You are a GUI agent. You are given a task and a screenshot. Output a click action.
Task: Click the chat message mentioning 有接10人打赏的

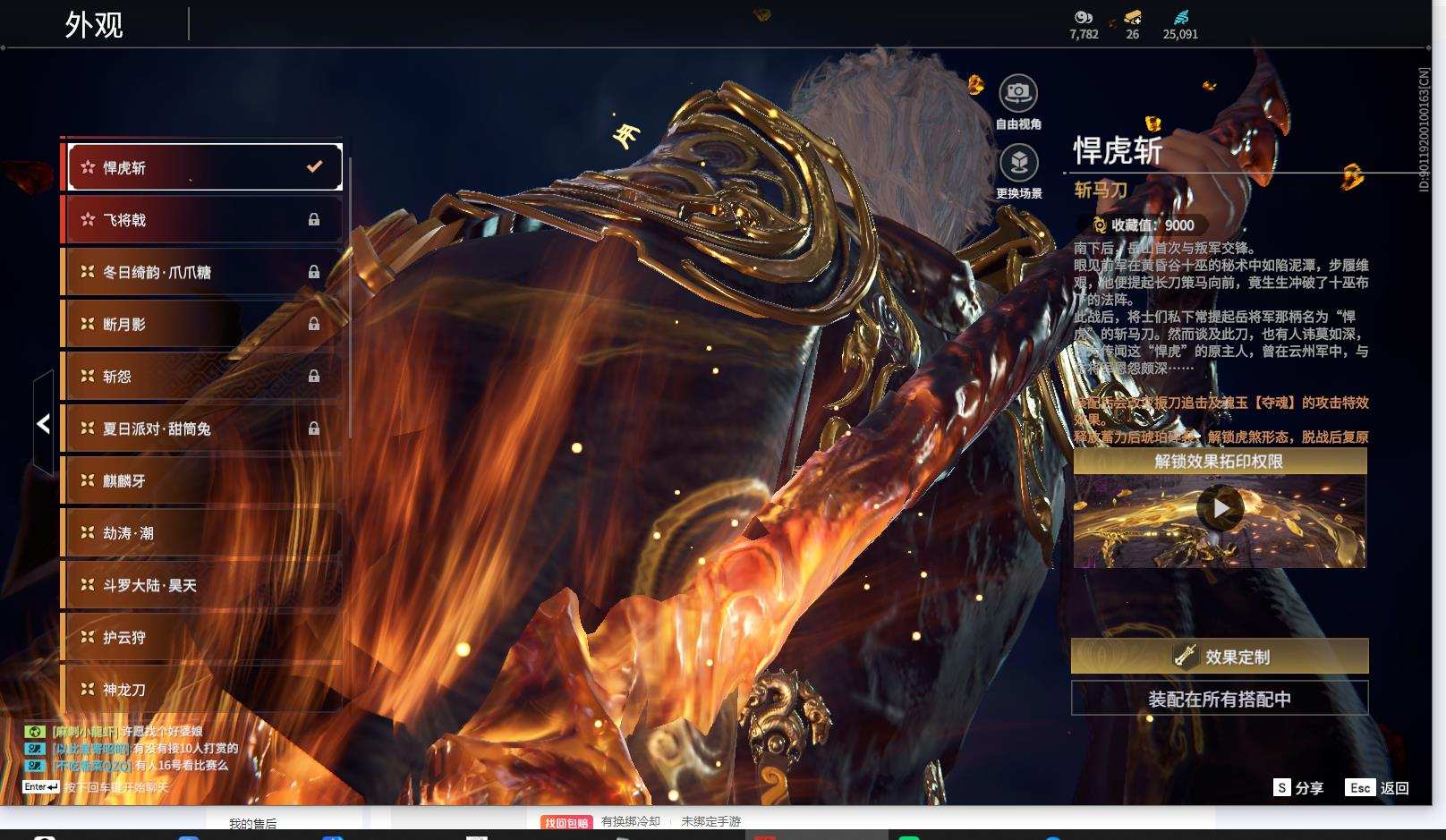(x=146, y=749)
